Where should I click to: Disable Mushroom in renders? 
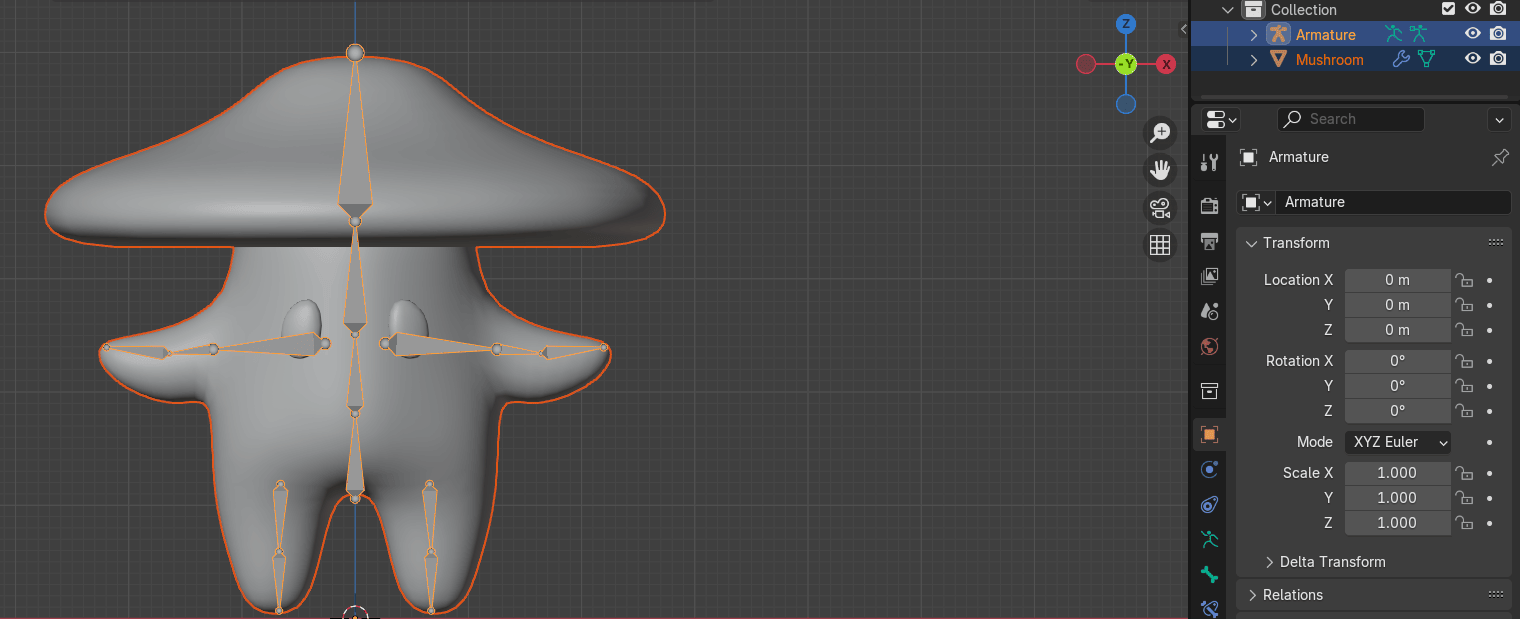coord(1497,60)
